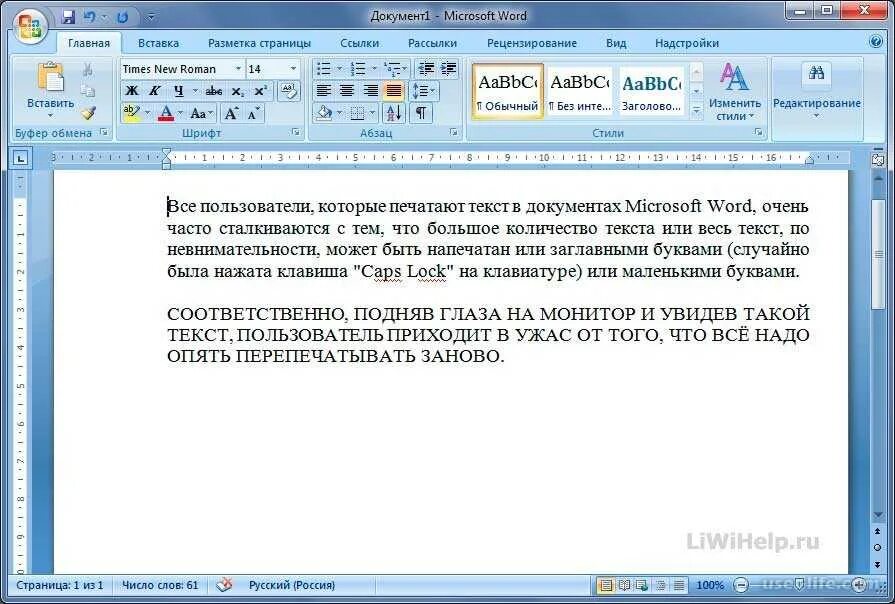Click the tab selector at ruler corner
Screen dimensions: 895x604
click(21, 158)
